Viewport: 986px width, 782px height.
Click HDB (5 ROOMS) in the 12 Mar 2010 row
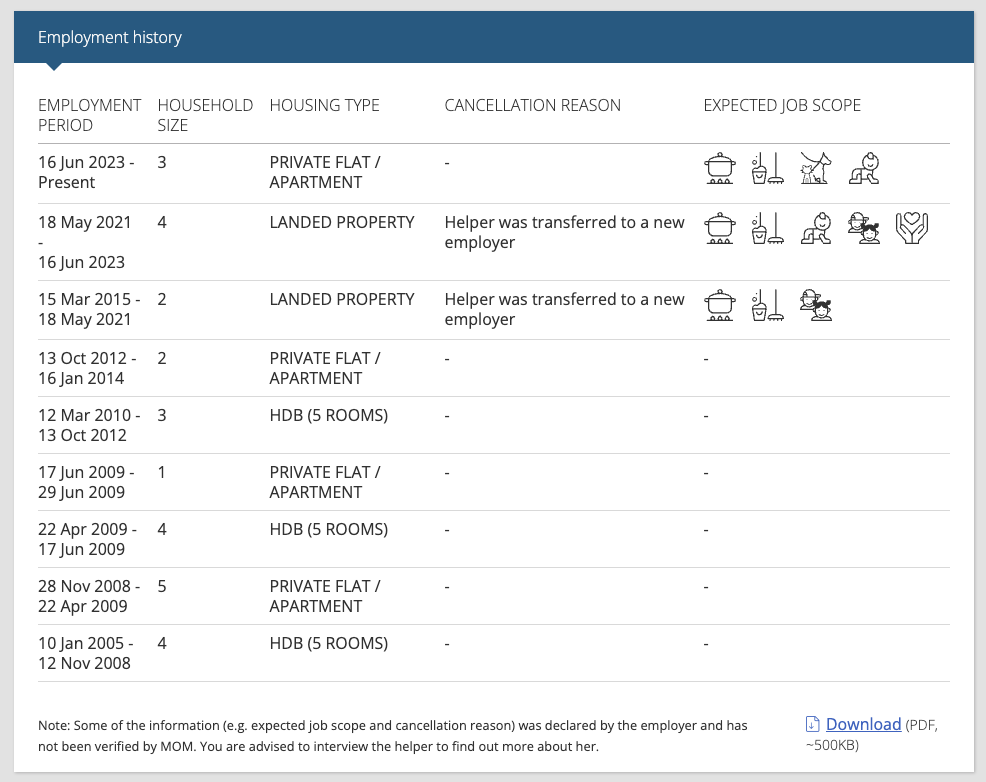328,415
